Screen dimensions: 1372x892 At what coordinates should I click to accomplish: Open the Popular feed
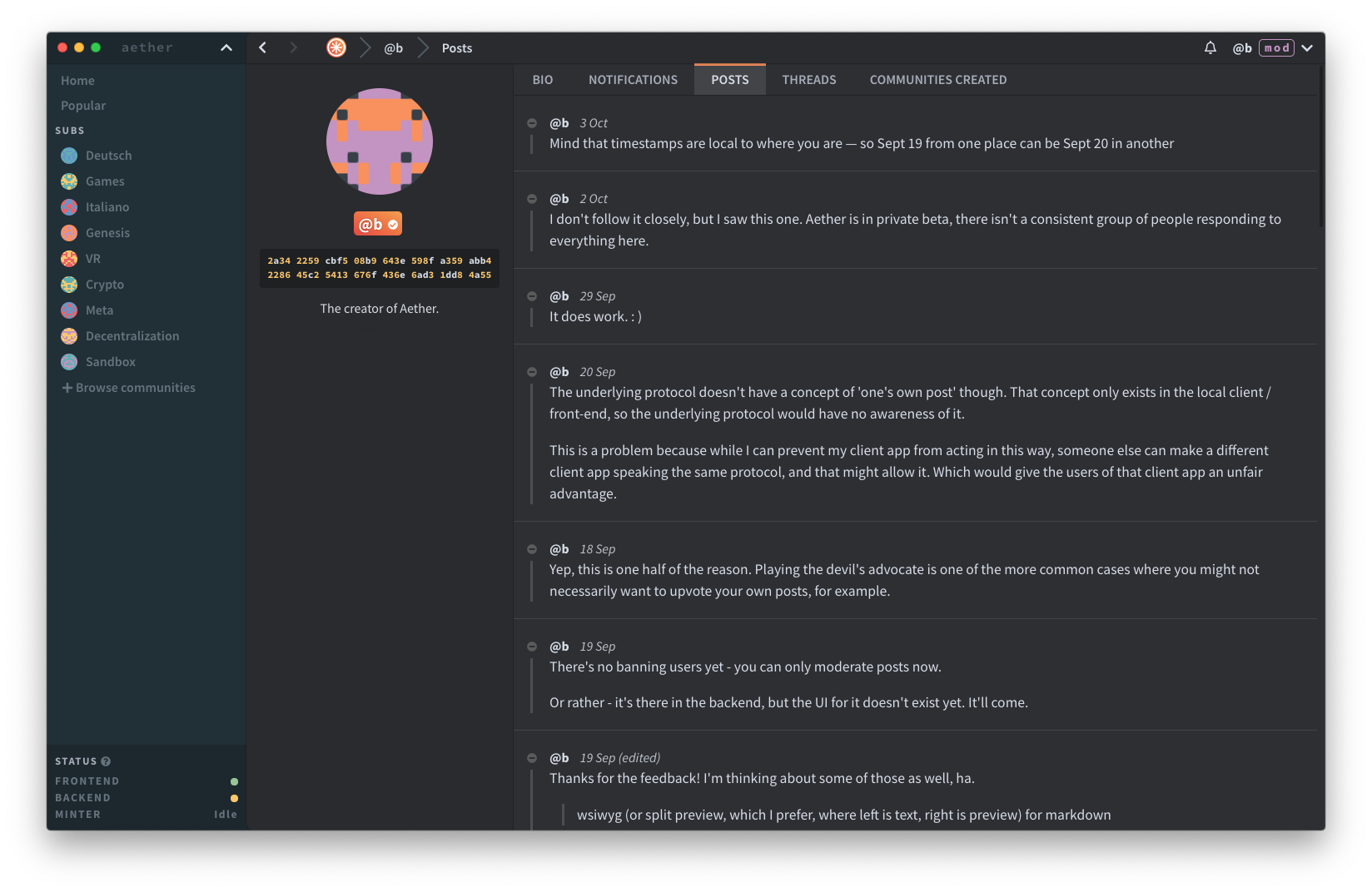[83, 106]
